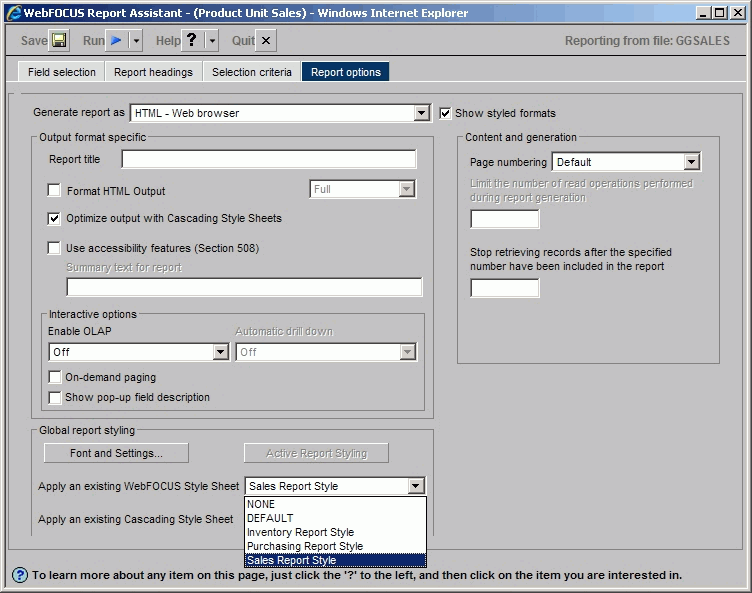752x593 pixels.
Task: Choose DEFAULT from the style sheet list
Action: pos(335,518)
